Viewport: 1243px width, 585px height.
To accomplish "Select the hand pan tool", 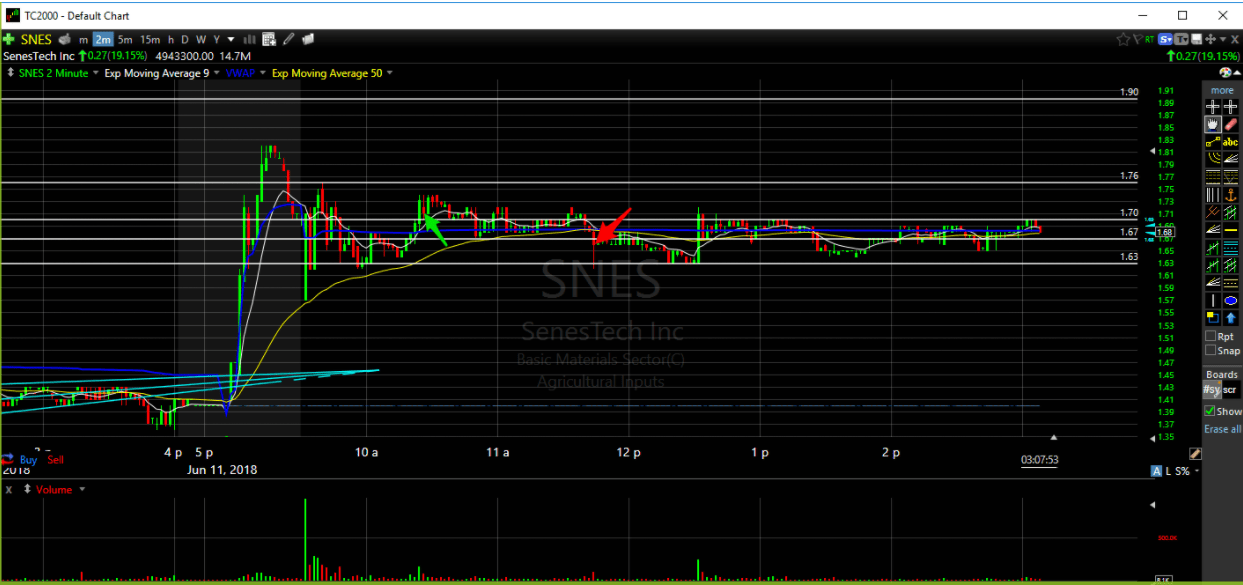I will pos(1212,124).
